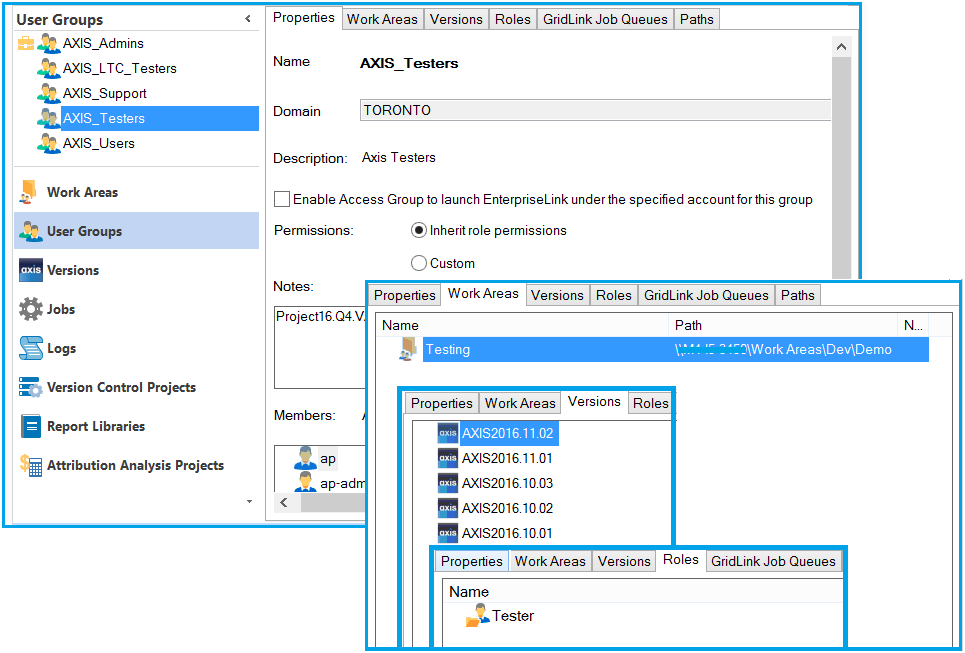The height and width of the screenshot is (653, 965).
Task: Click the Path column header
Action: [783, 326]
